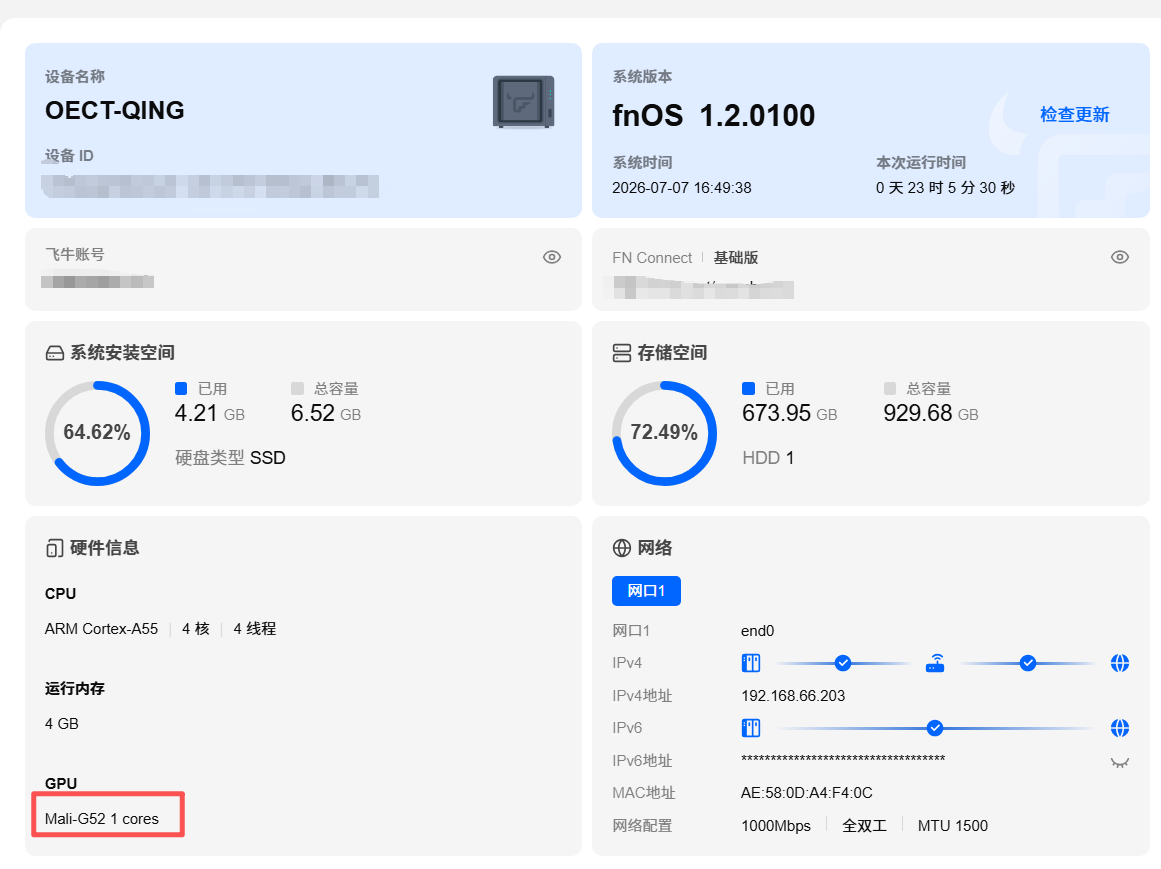The height and width of the screenshot is (869, 1161).
Task: Click the 硬件信息 hardware icon
Action: tap(55, 548)
